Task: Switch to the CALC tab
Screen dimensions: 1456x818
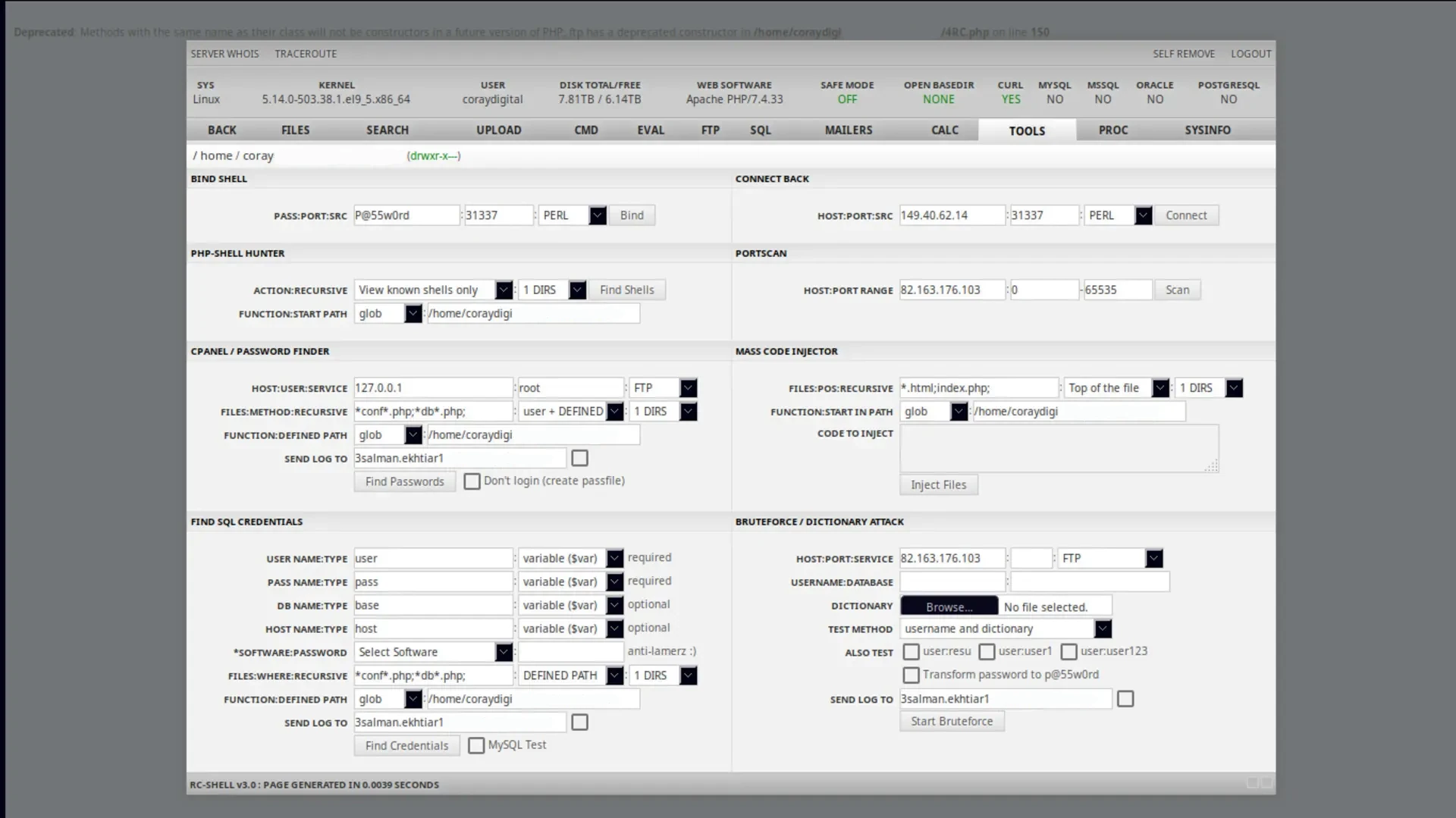Action: click(945, 130)
